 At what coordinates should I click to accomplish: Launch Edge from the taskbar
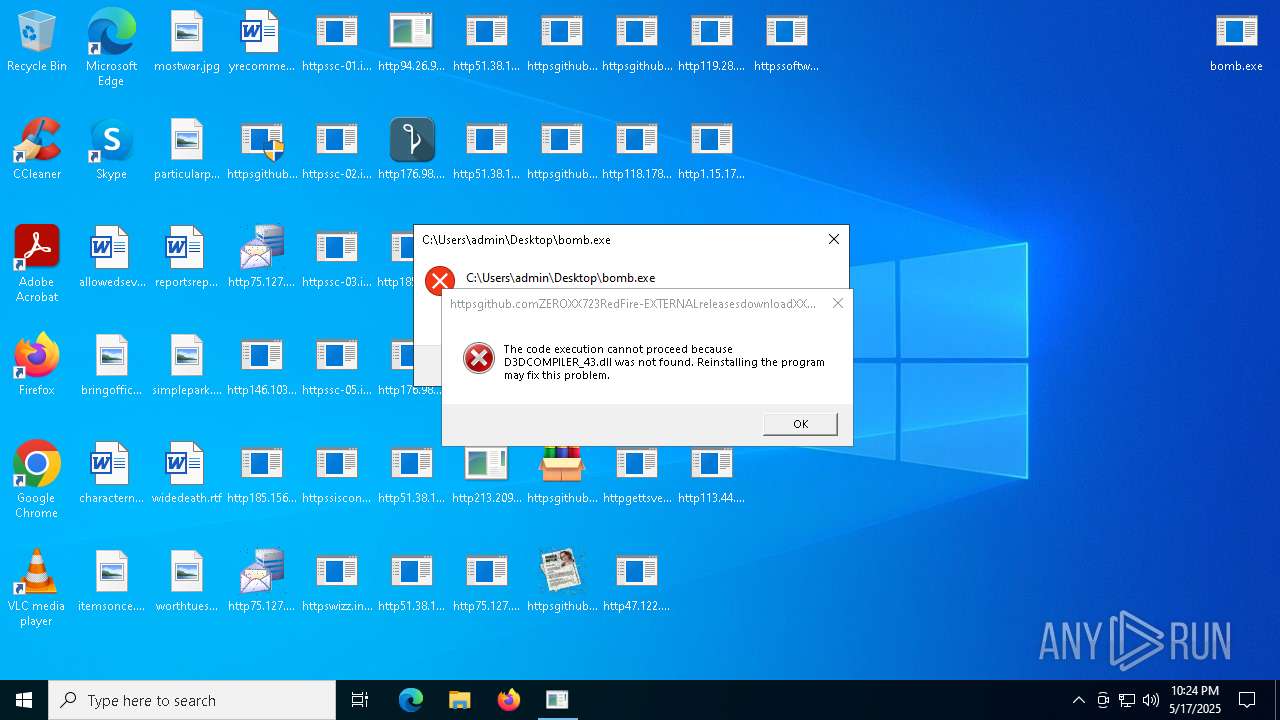pos(411,700)
